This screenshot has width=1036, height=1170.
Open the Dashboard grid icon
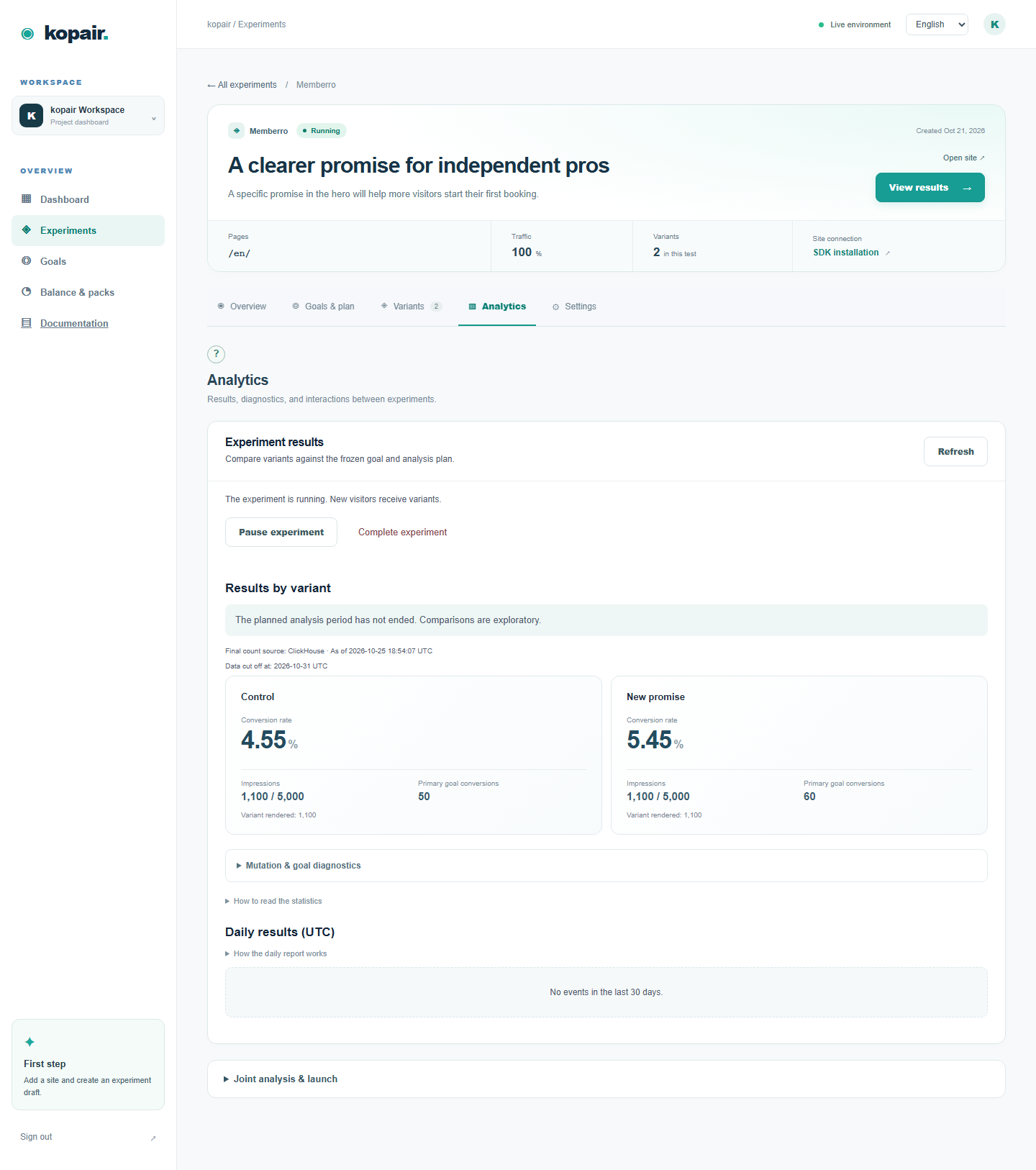pos(27,199)
